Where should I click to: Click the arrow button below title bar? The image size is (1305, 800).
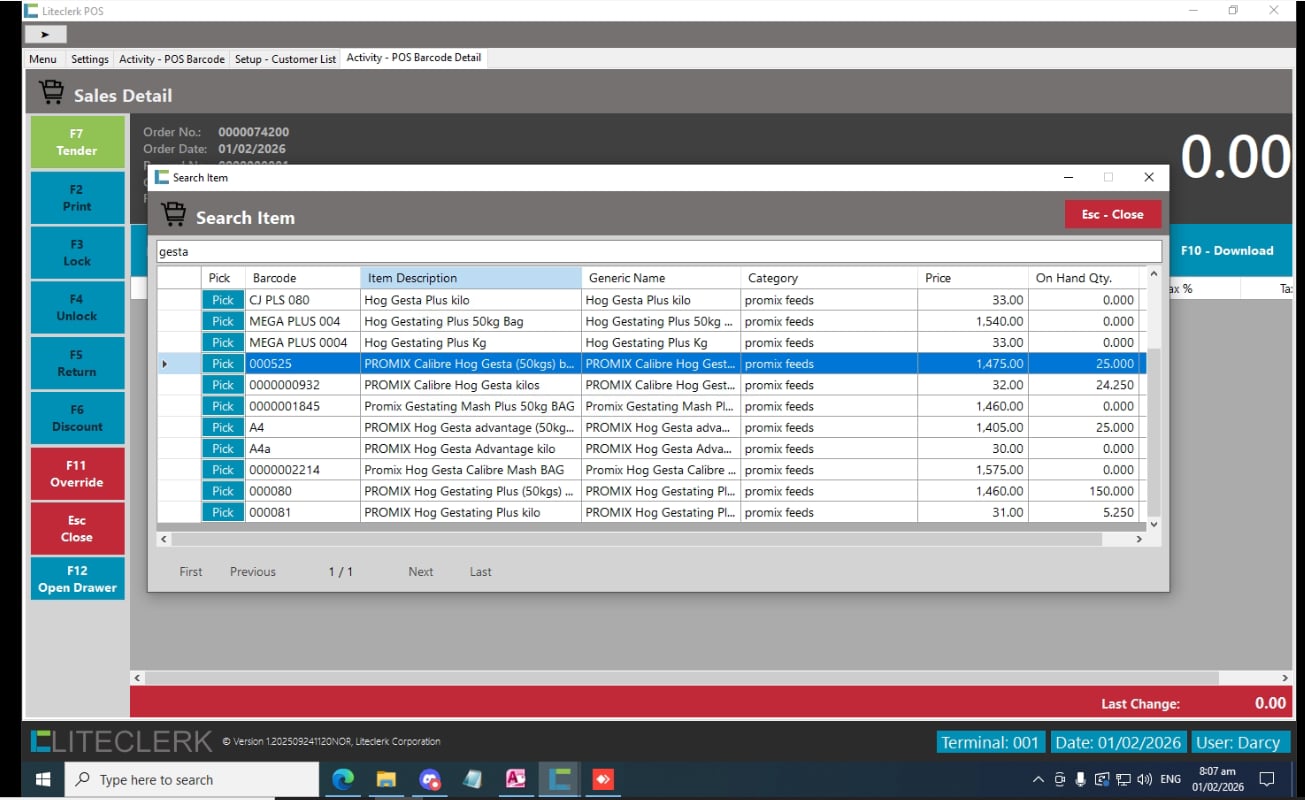pos(45,34)
